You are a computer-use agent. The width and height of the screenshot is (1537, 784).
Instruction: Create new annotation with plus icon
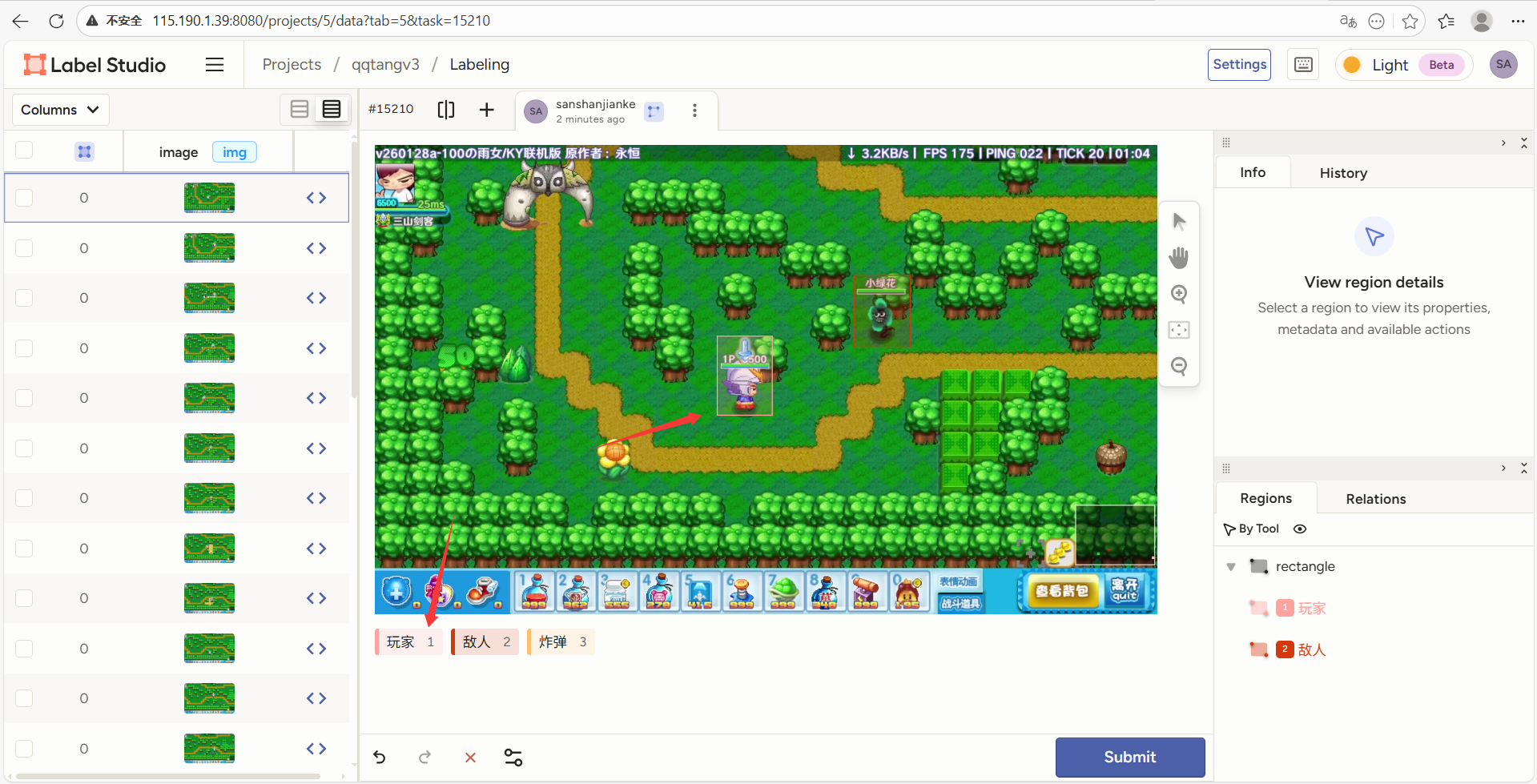click(486, 110)
